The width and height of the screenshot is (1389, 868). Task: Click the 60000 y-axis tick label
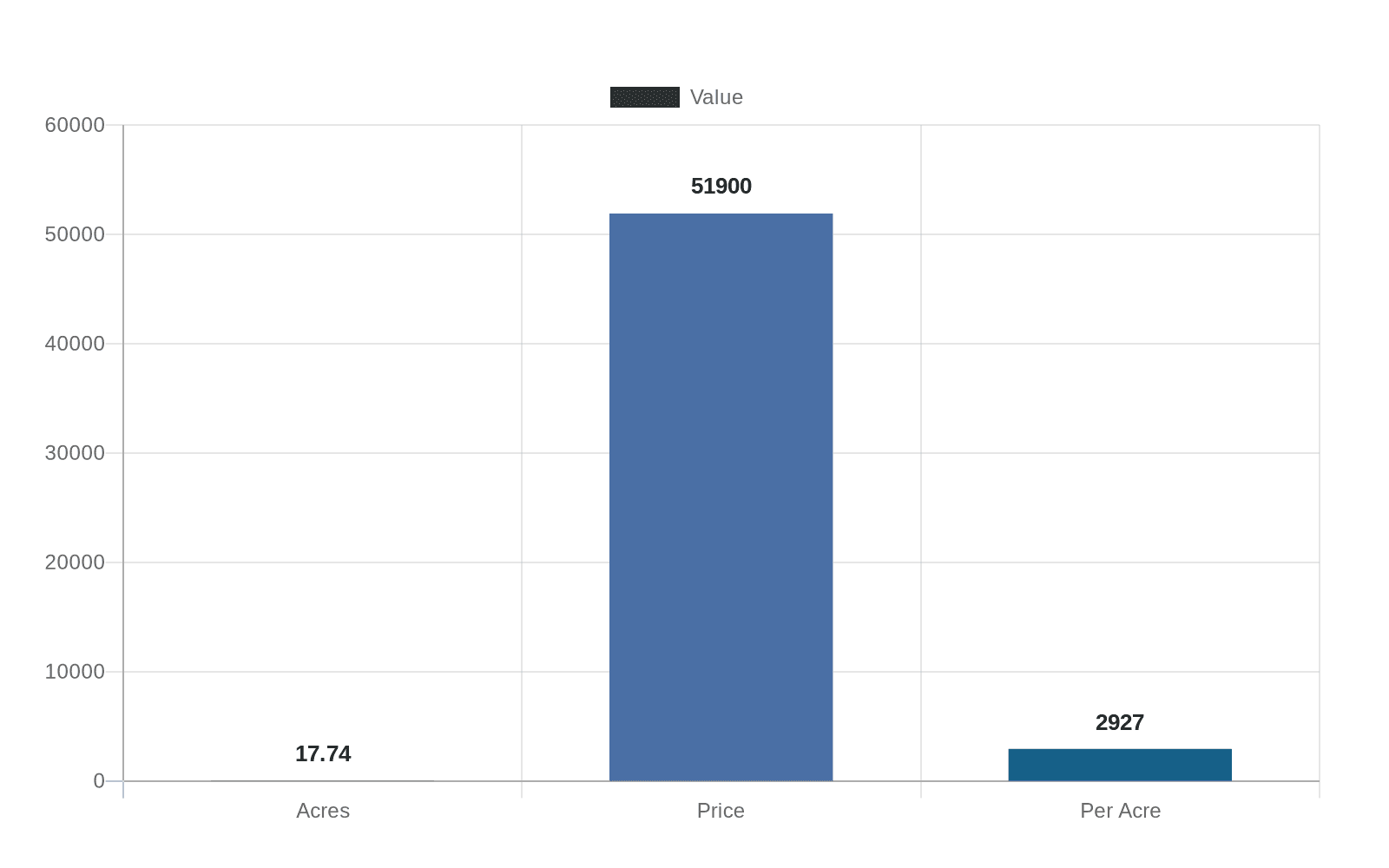tap(75, 125)
